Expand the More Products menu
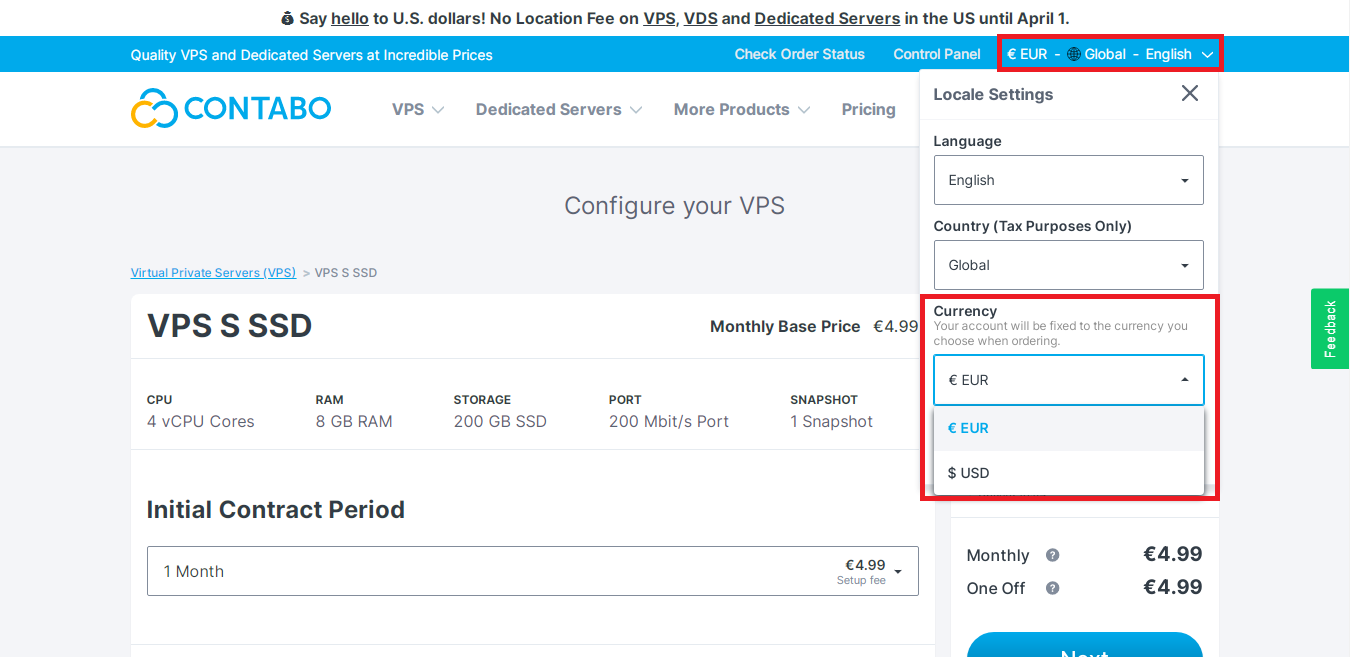This screenshot has height=657, width=1350. [x=742, y=109]
